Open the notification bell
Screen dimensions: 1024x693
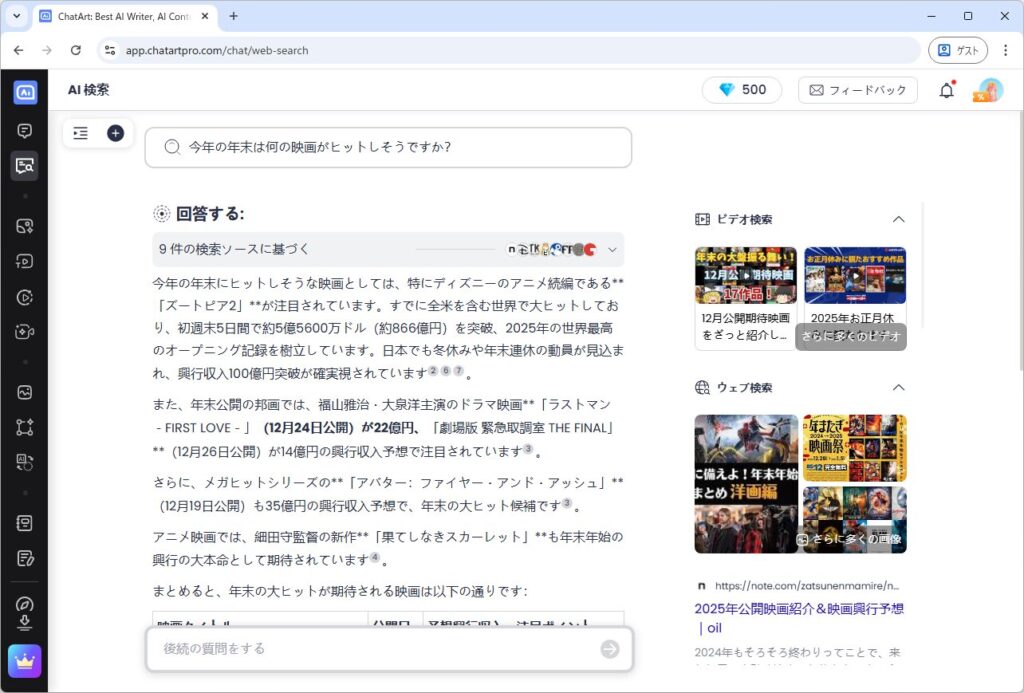[x=946, y=90]
